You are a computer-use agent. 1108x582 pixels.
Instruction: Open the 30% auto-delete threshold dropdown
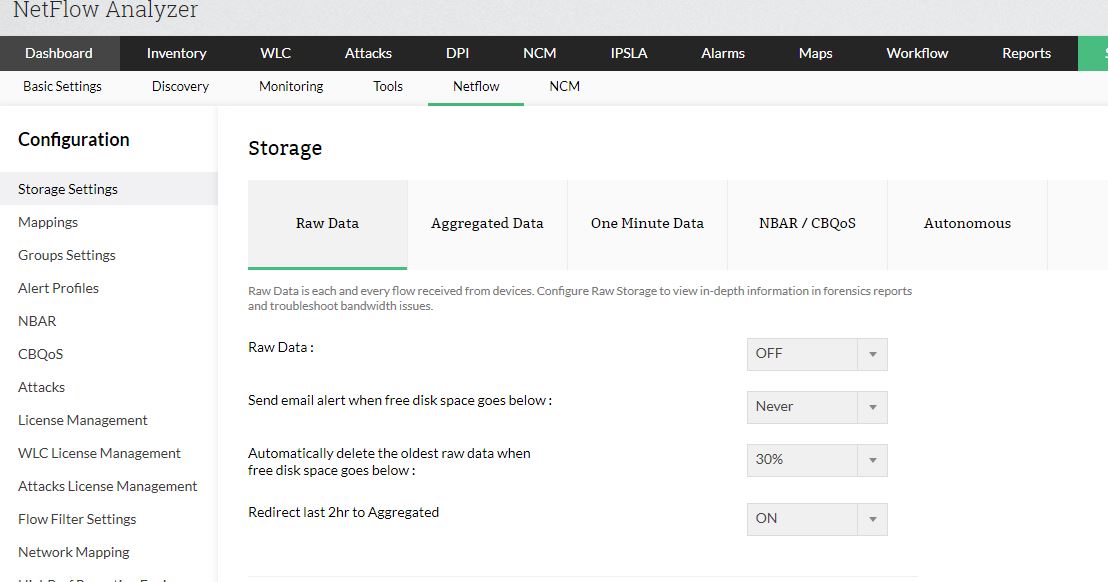(x=816, y=460)
